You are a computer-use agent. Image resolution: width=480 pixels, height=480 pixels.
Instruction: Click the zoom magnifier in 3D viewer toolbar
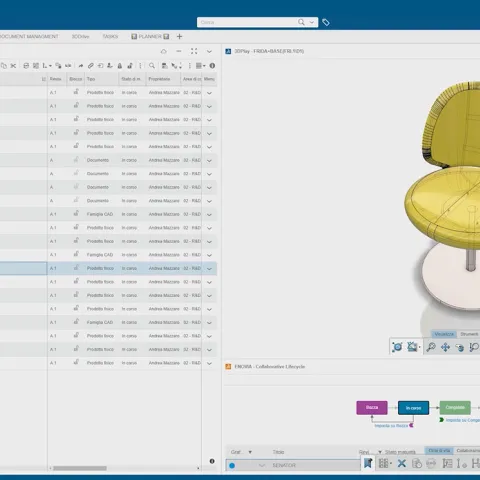click(431, 347)
